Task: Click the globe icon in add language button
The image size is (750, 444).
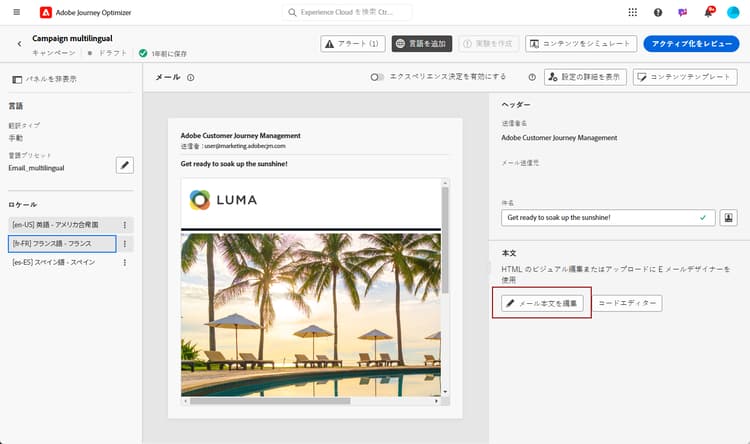Action: click(x=400, y=44)
